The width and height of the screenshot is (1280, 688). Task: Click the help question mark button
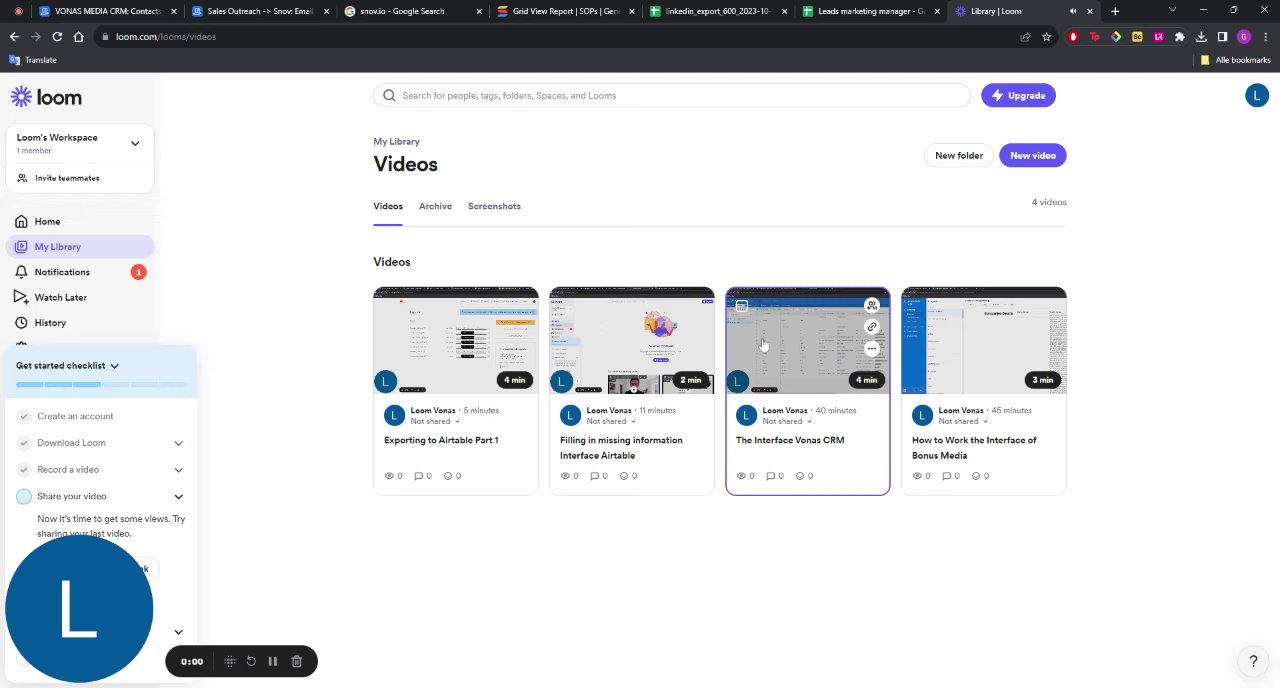pos(1253,661)
